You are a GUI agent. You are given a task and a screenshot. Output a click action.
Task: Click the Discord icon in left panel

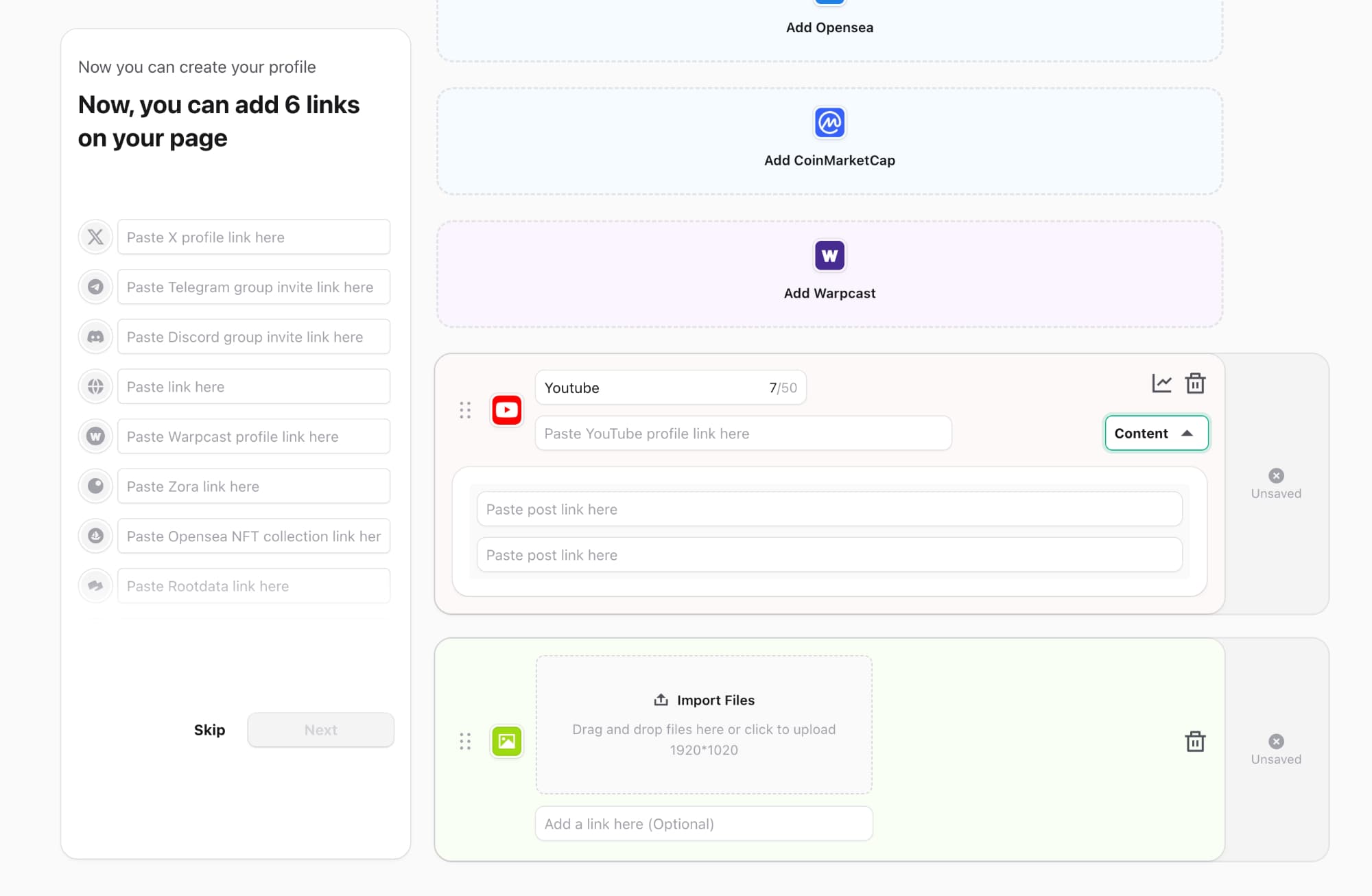[x=95, y=337]
